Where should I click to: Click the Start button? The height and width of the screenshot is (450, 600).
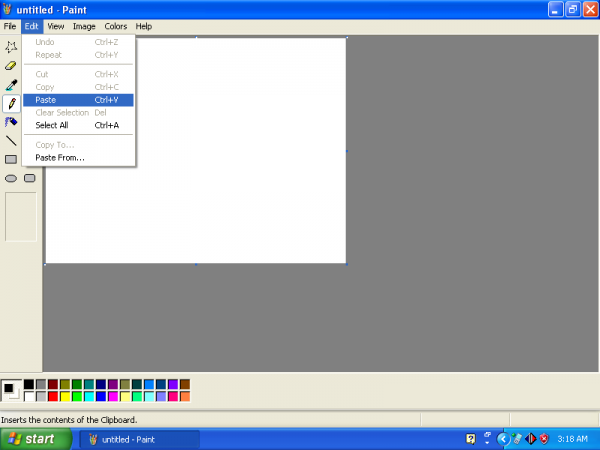pyautogui.click(x=36, y=439)
